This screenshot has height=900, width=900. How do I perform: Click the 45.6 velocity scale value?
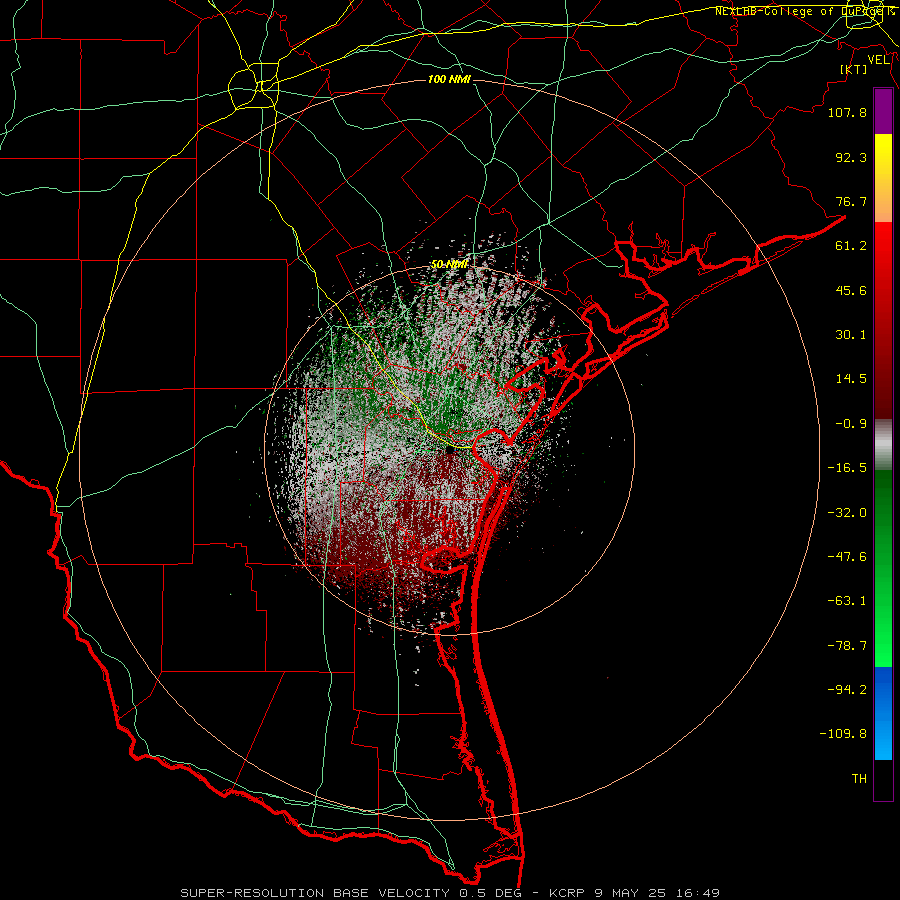point(851,290)
